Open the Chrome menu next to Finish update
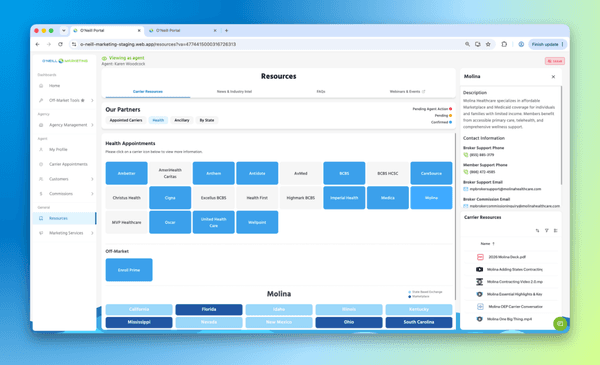Screen dimensions: 600x365 point(562,44)
